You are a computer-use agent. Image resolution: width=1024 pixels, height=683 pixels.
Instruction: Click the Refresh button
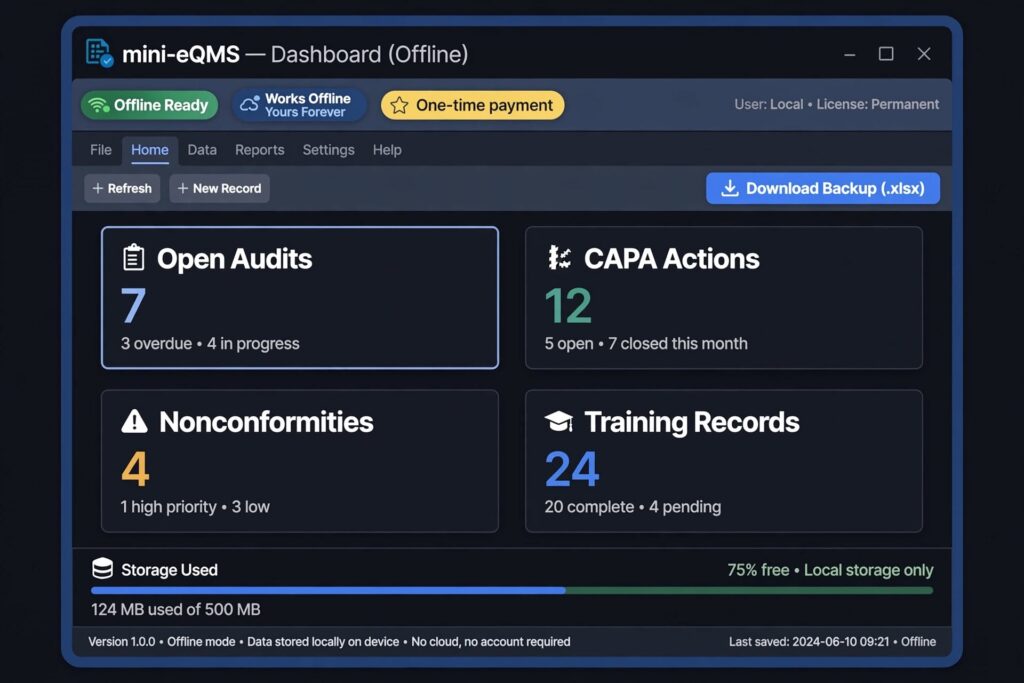click(122, 188)
